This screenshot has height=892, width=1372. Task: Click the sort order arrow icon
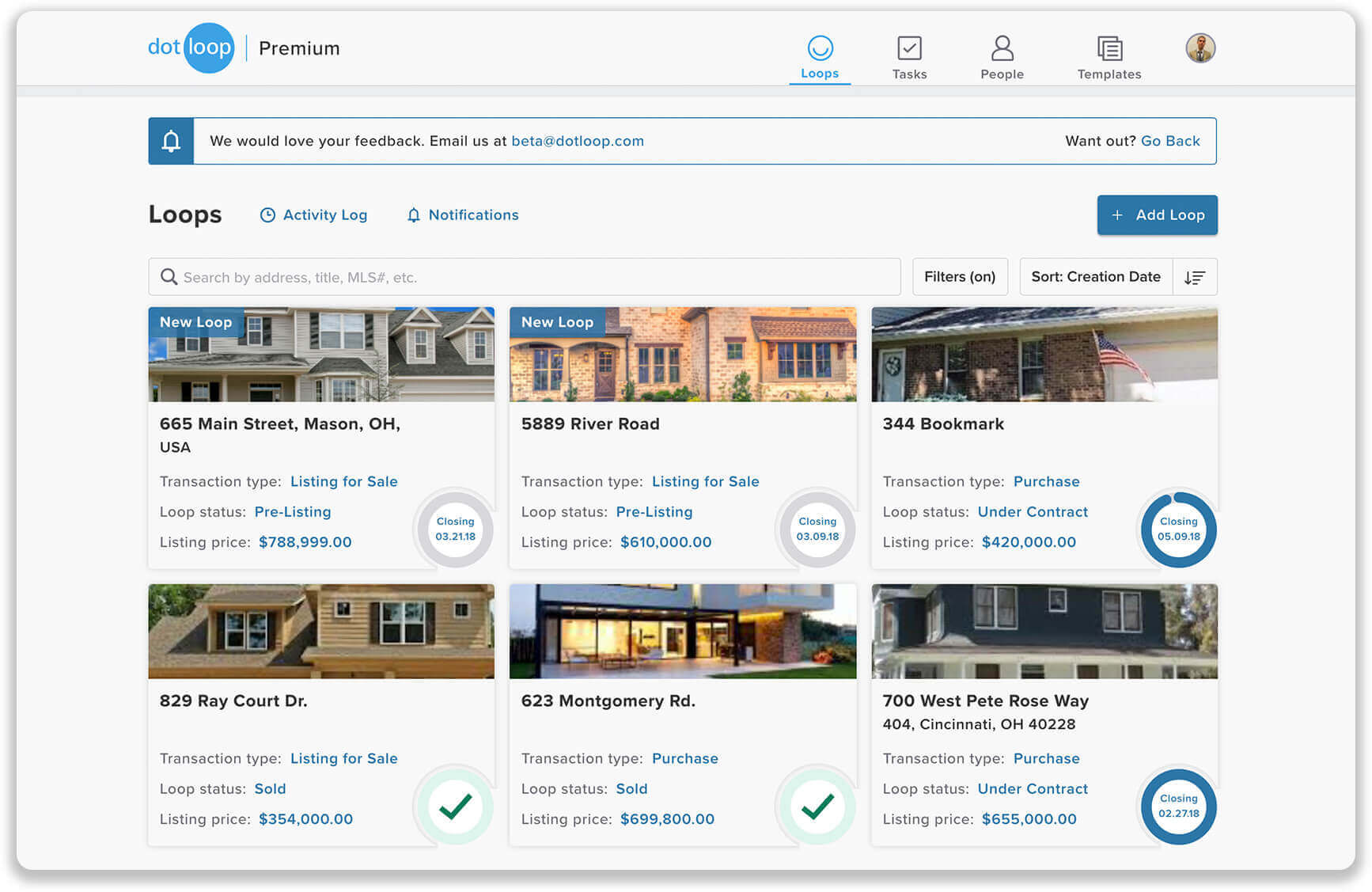click(1195, 277)
